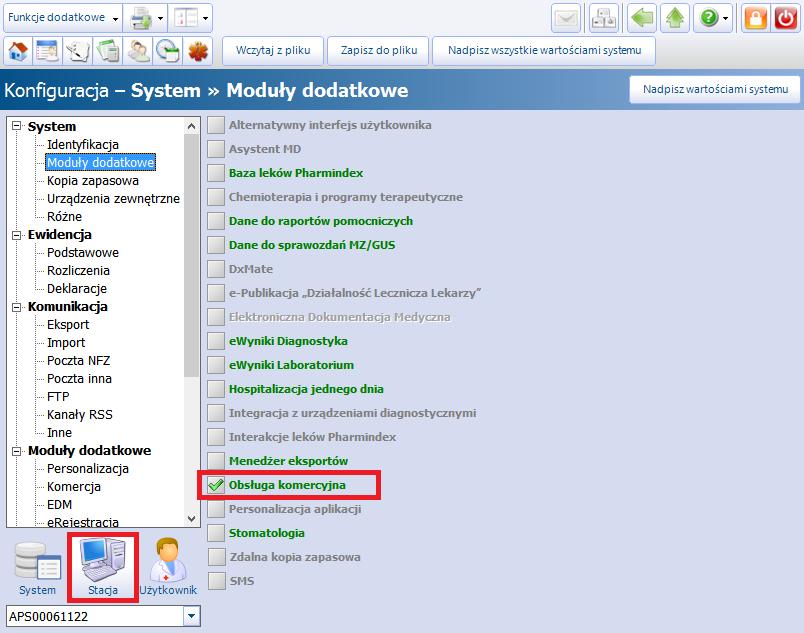This screenshot has height=633, width=804.
Task: Open help icon dropdown arrow
Action: pyautogui.click(x=726, y=19)
